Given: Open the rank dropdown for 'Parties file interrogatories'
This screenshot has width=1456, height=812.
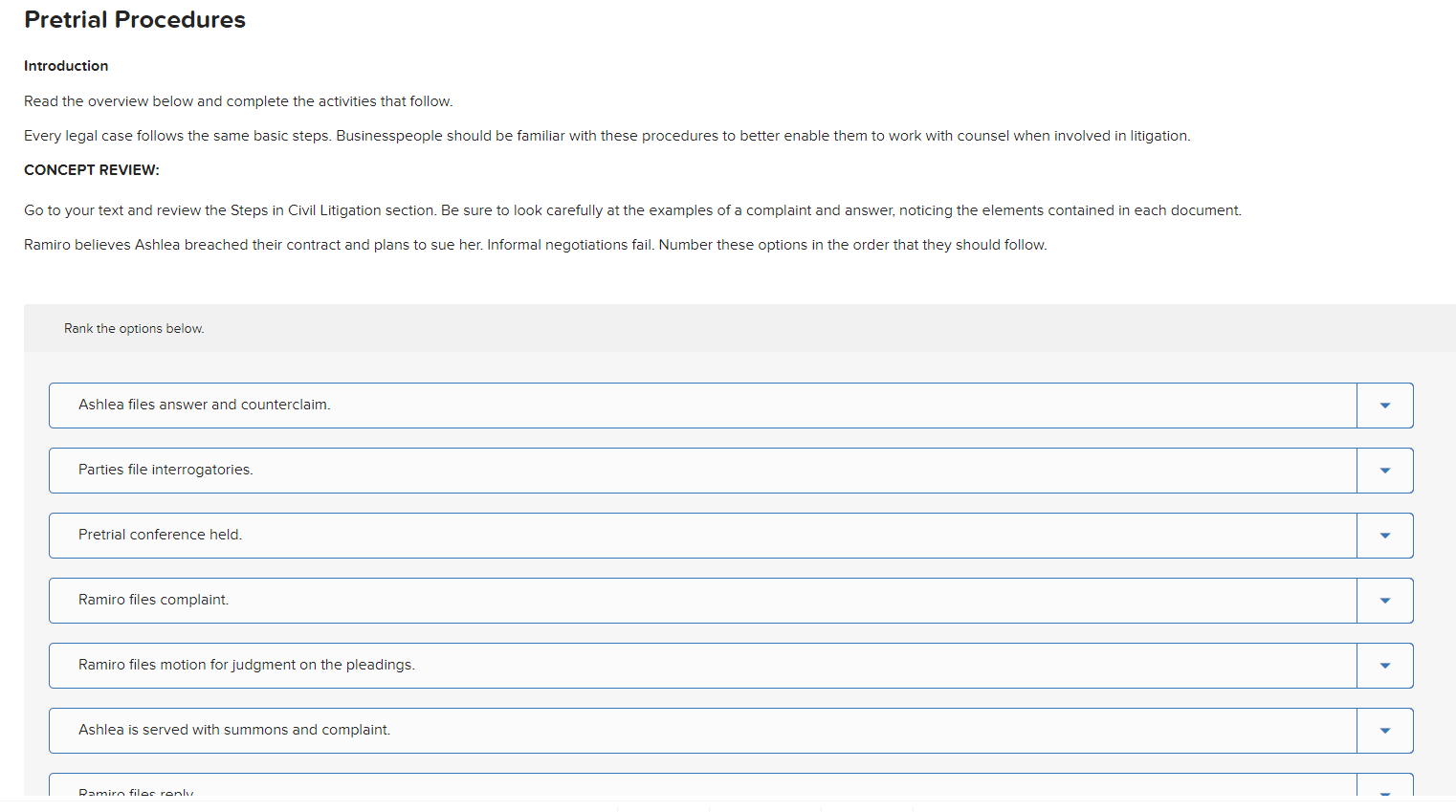Looking at the screenshot, I should pos(1384,470).
